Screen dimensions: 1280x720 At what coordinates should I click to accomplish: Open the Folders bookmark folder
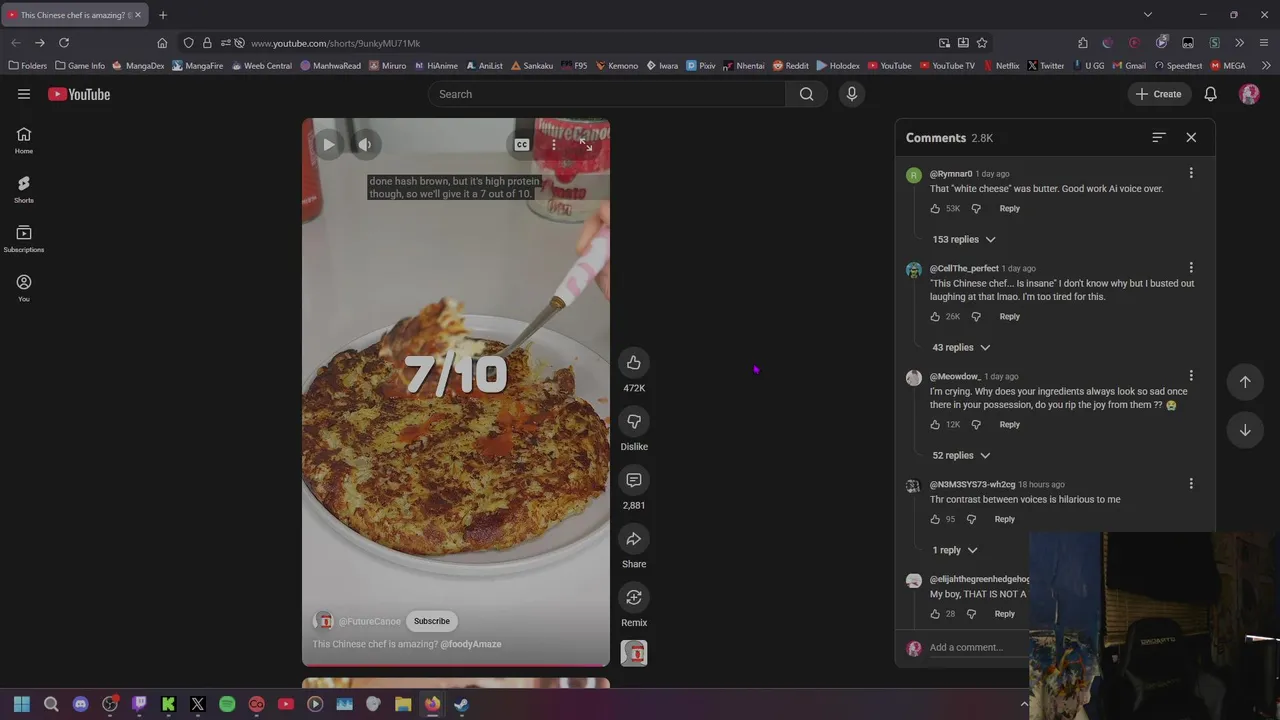(27, 66)
